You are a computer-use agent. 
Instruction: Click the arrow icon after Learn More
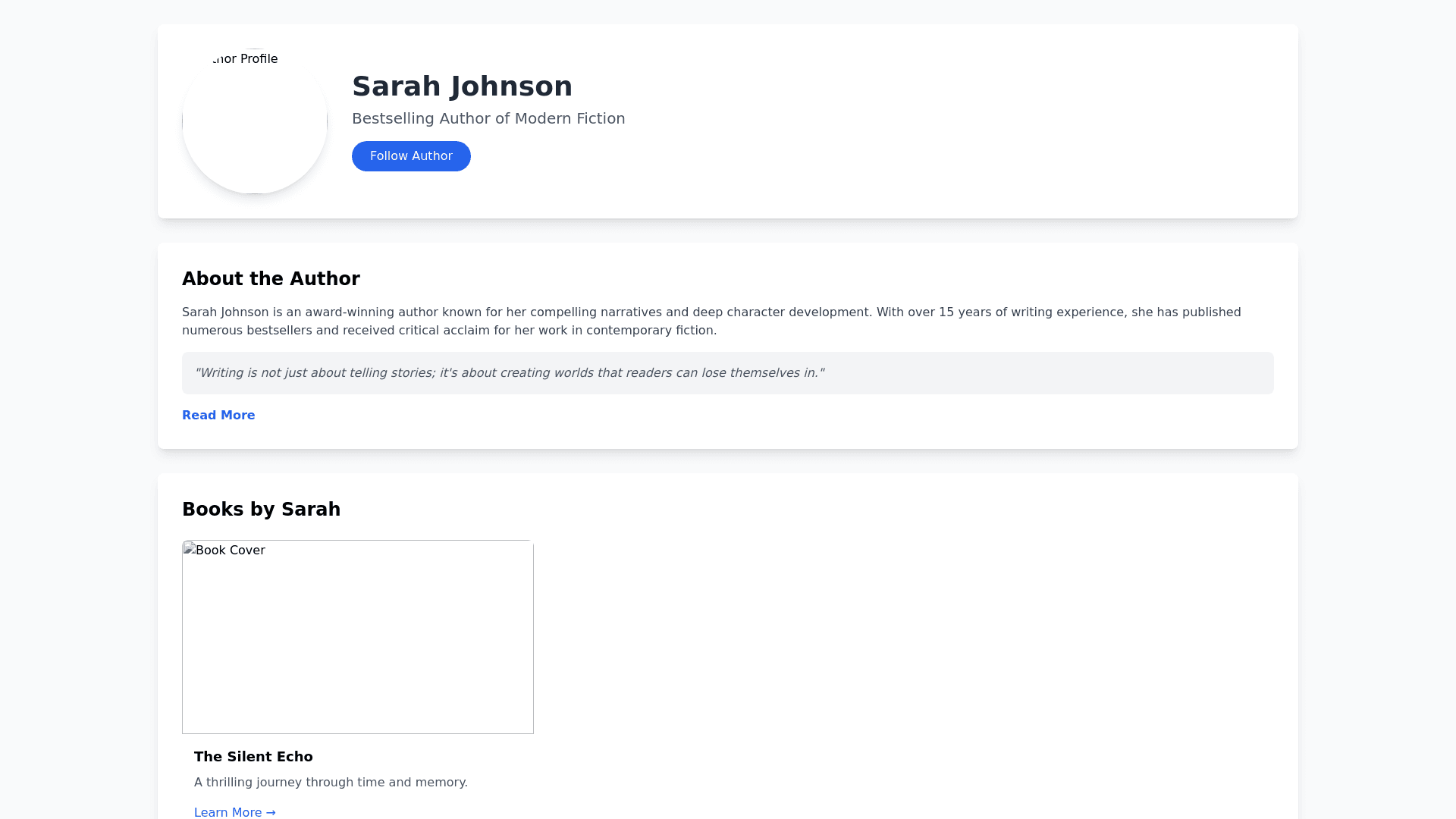point(271,812)
